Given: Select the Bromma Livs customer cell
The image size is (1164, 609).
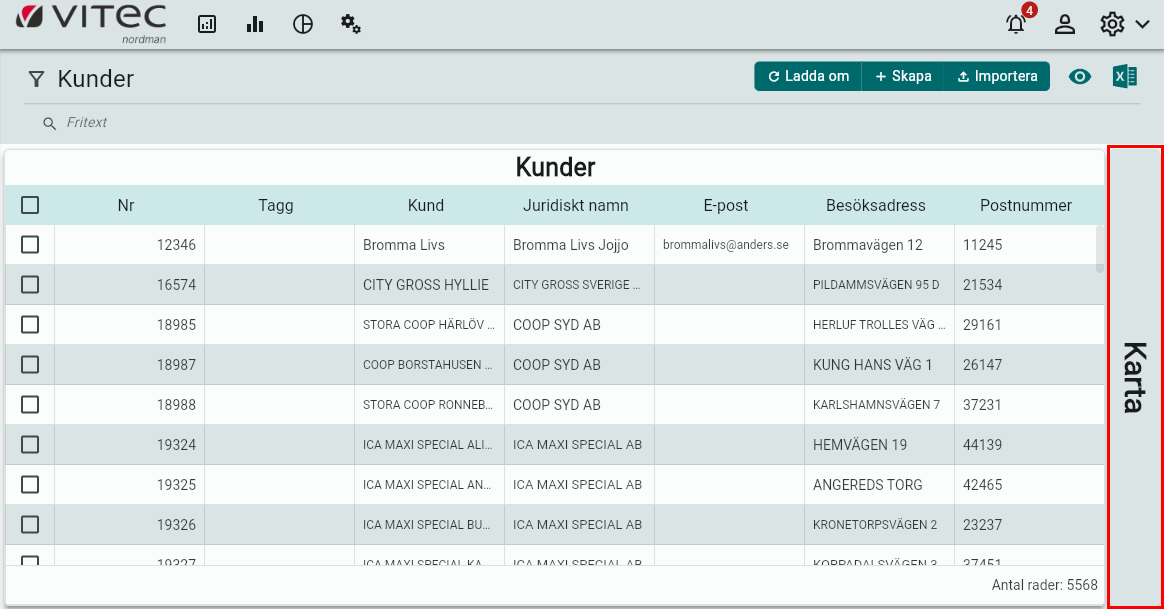Looking at the screenshot, I should (429, 245).
